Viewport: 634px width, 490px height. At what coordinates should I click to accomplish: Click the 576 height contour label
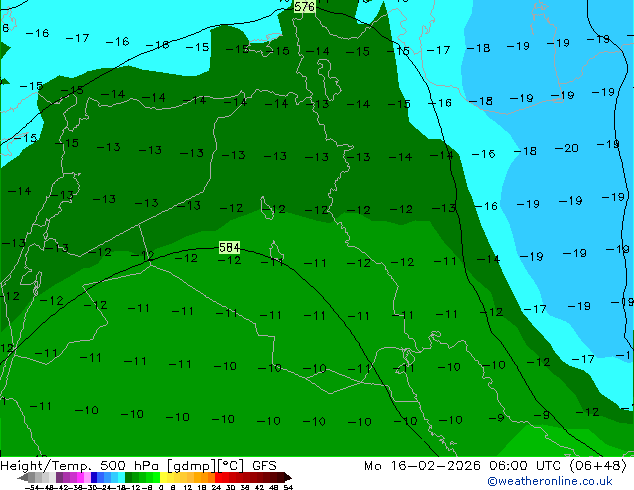pos(304,6)
